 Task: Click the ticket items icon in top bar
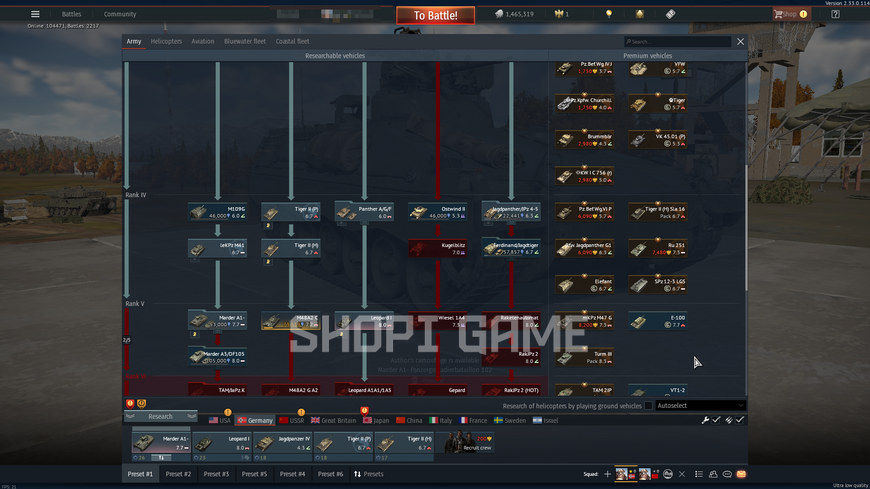click(x=670, y=14)
